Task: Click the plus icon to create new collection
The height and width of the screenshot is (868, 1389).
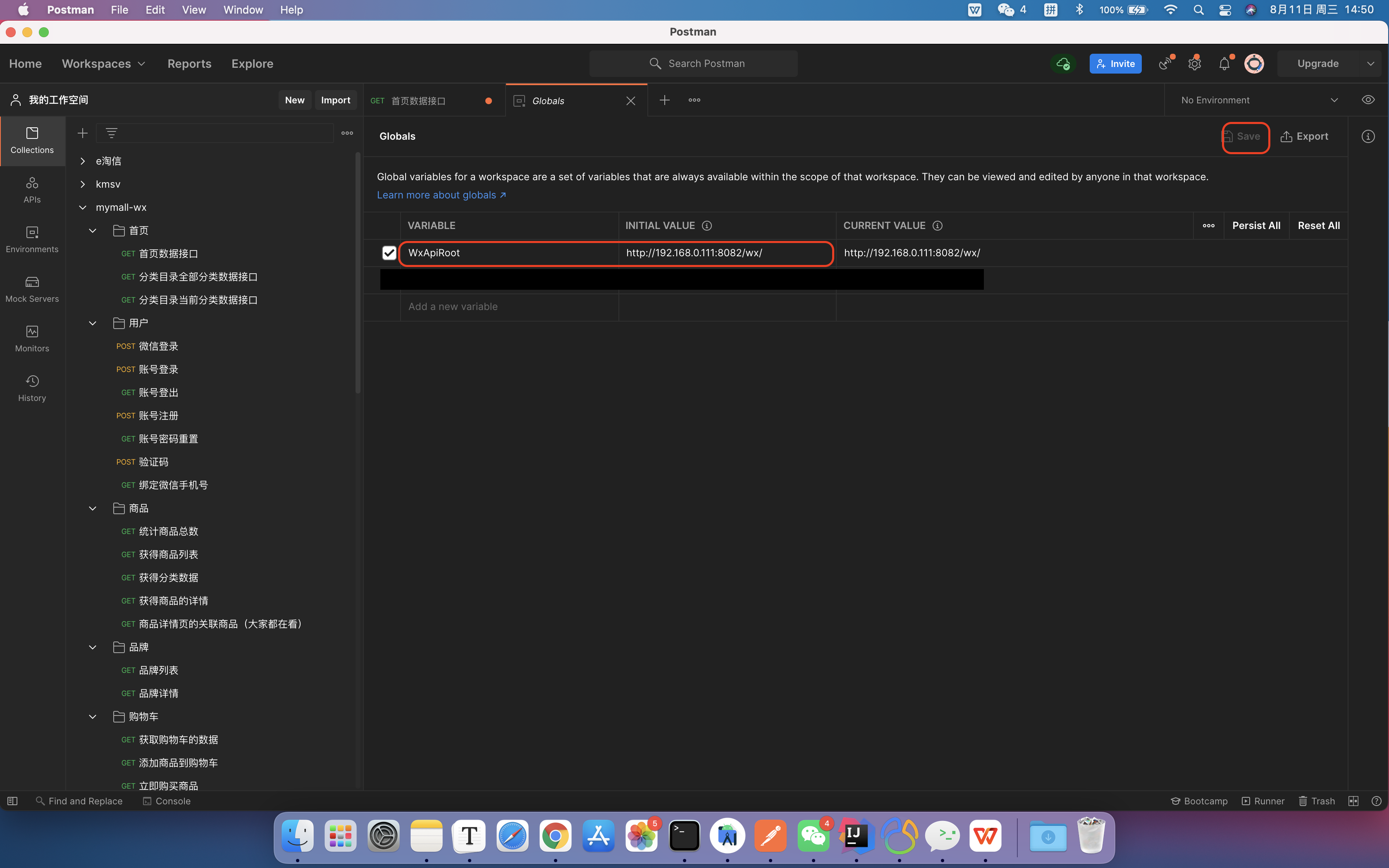Action: 83,133
